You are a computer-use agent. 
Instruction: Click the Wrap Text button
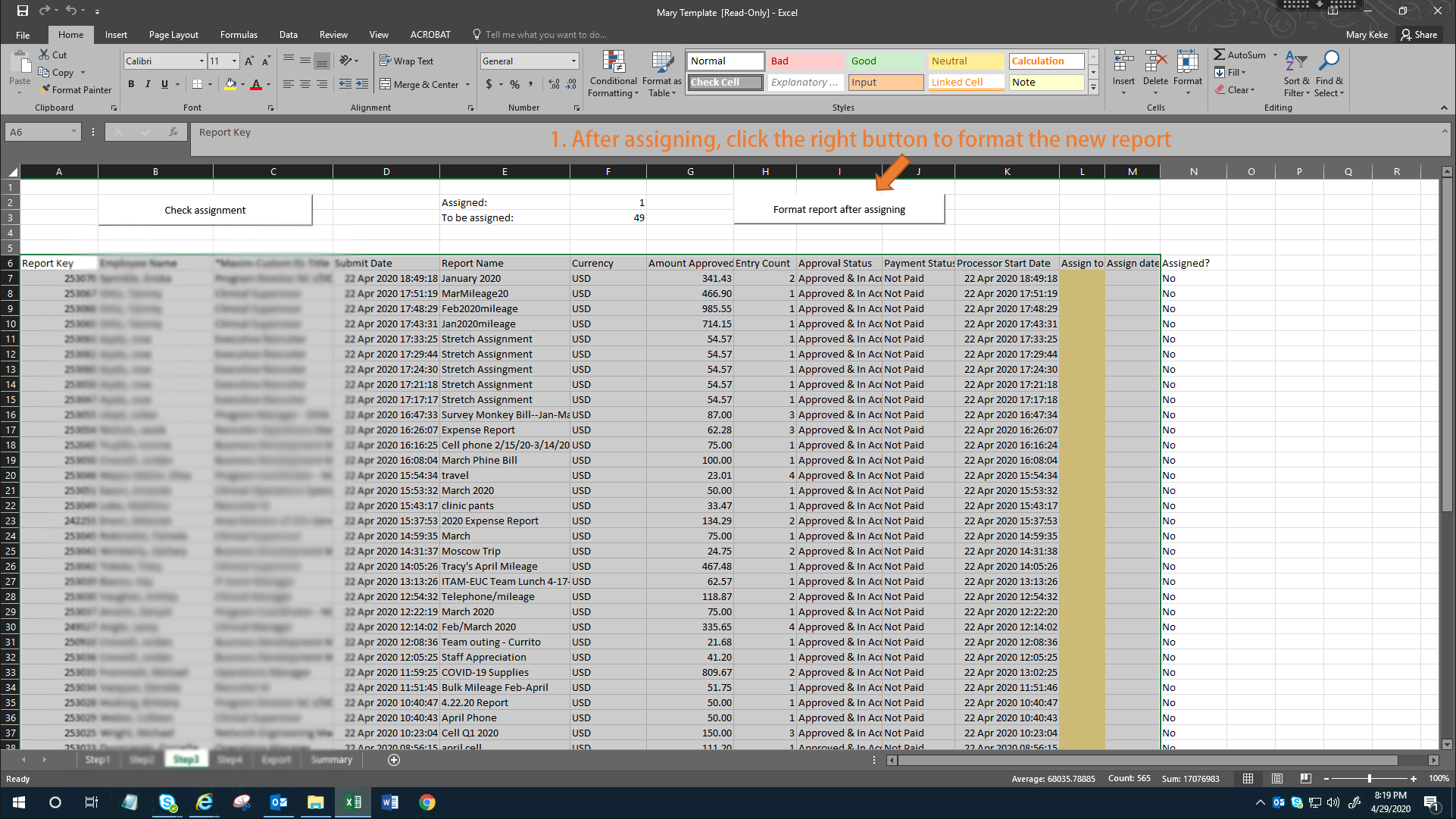click(x=406, y=61)
